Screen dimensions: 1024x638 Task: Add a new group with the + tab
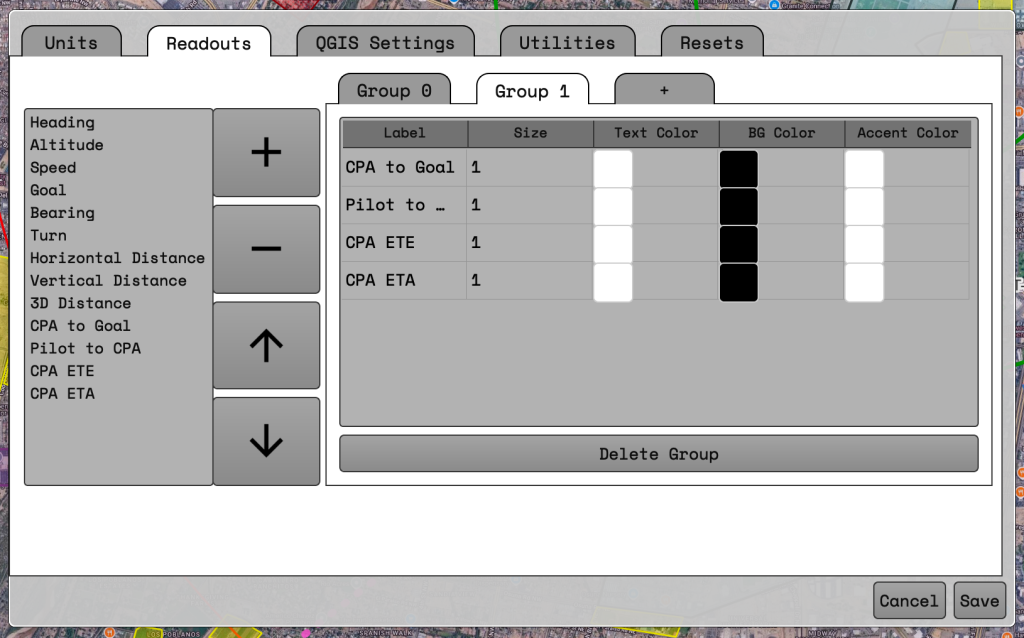[x=664, y=90]
